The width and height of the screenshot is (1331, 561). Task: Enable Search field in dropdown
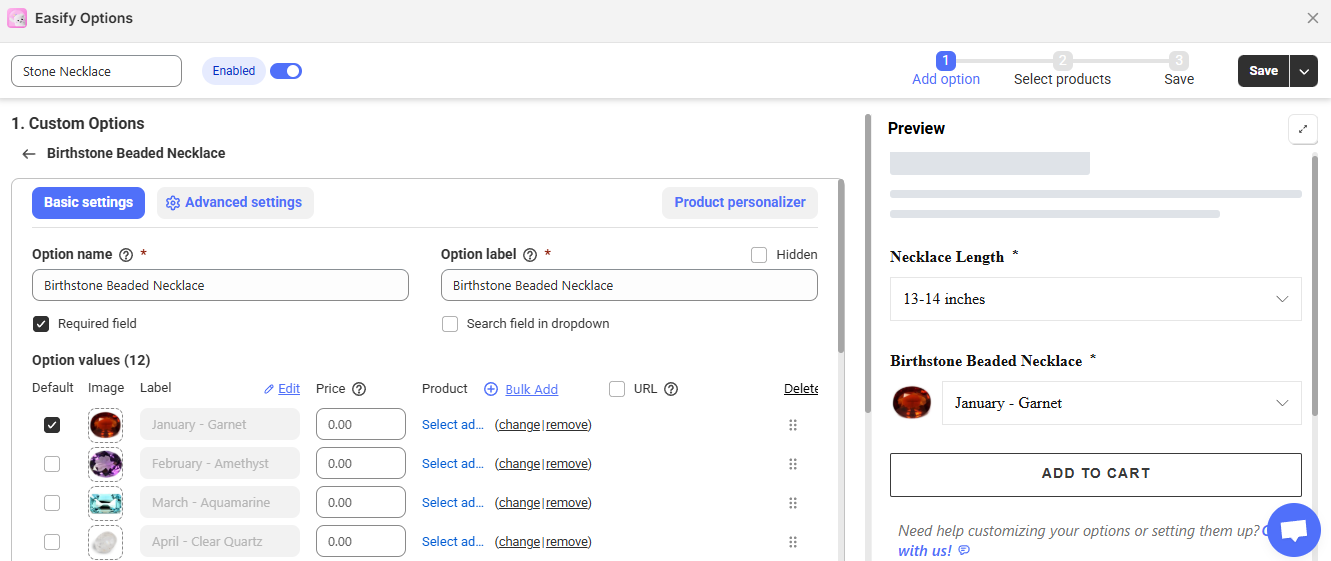pos(450,324)
